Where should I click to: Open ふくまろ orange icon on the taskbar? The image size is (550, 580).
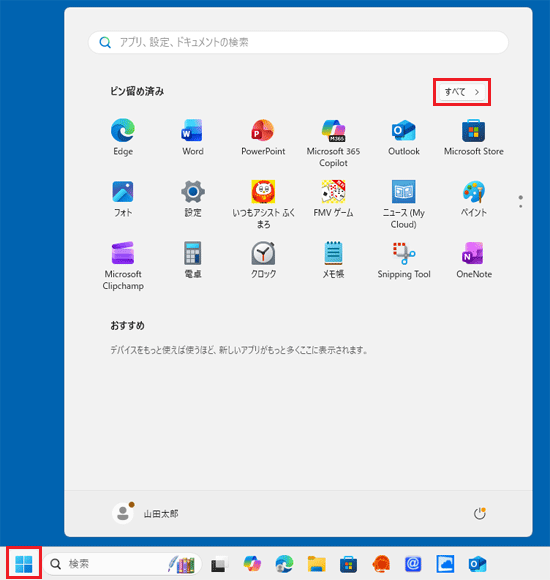(x=381, y=564)
